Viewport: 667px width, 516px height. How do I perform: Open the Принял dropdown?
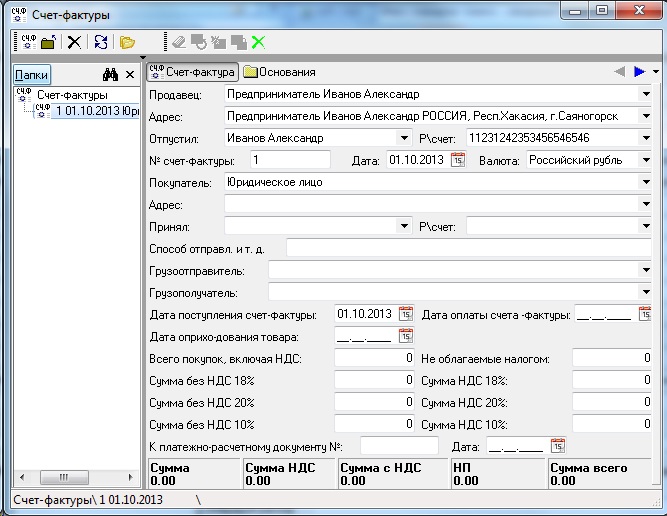[x=404, y=226]
